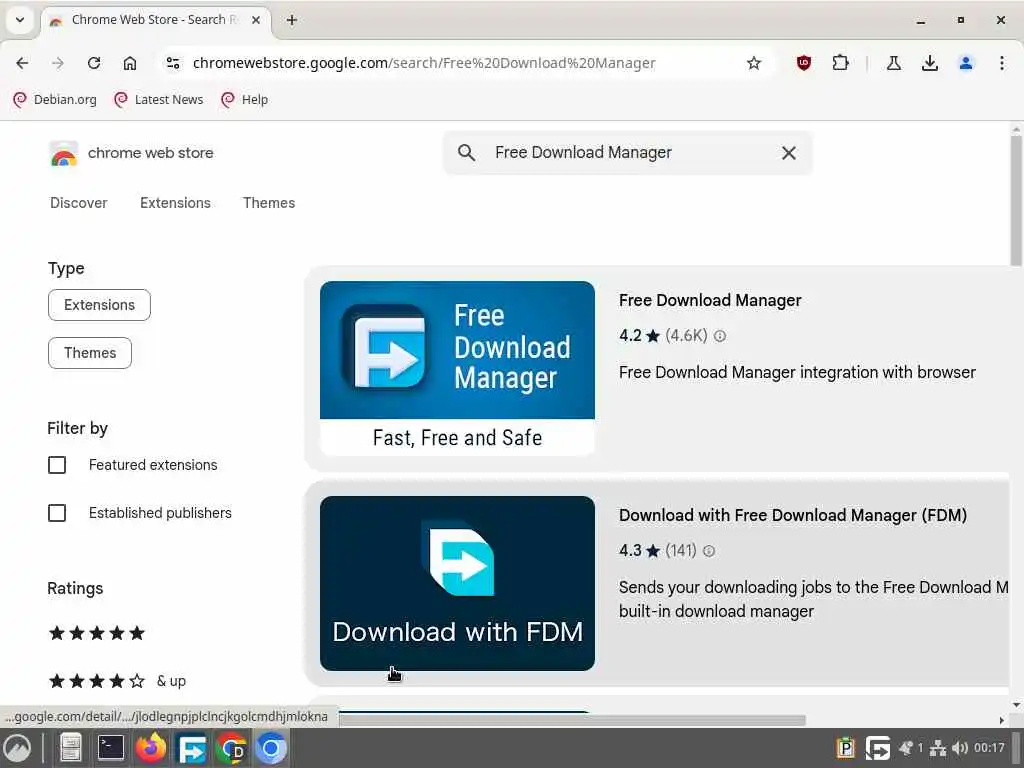
Task: Close the Chrome Web Store tab
Action: tap(256, 20)
